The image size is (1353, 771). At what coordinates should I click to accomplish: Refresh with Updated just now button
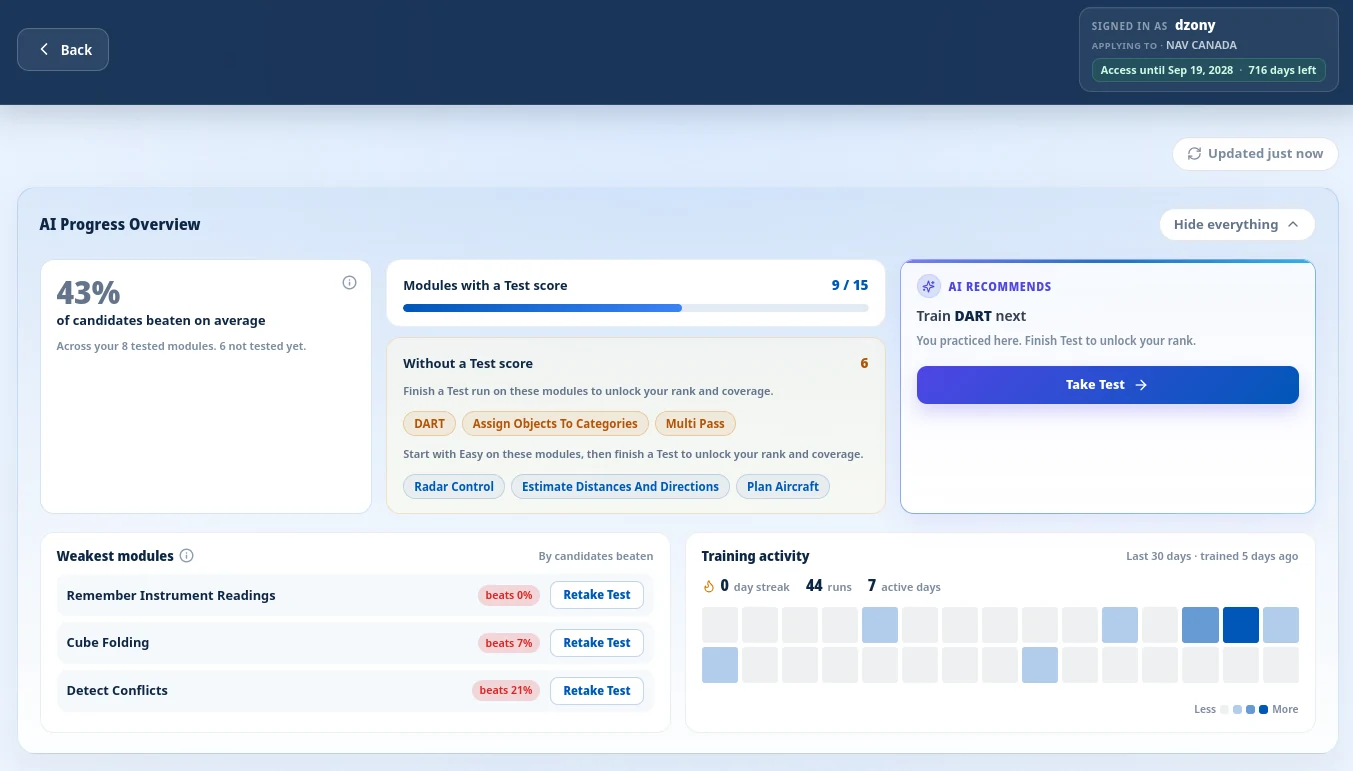1255,154
